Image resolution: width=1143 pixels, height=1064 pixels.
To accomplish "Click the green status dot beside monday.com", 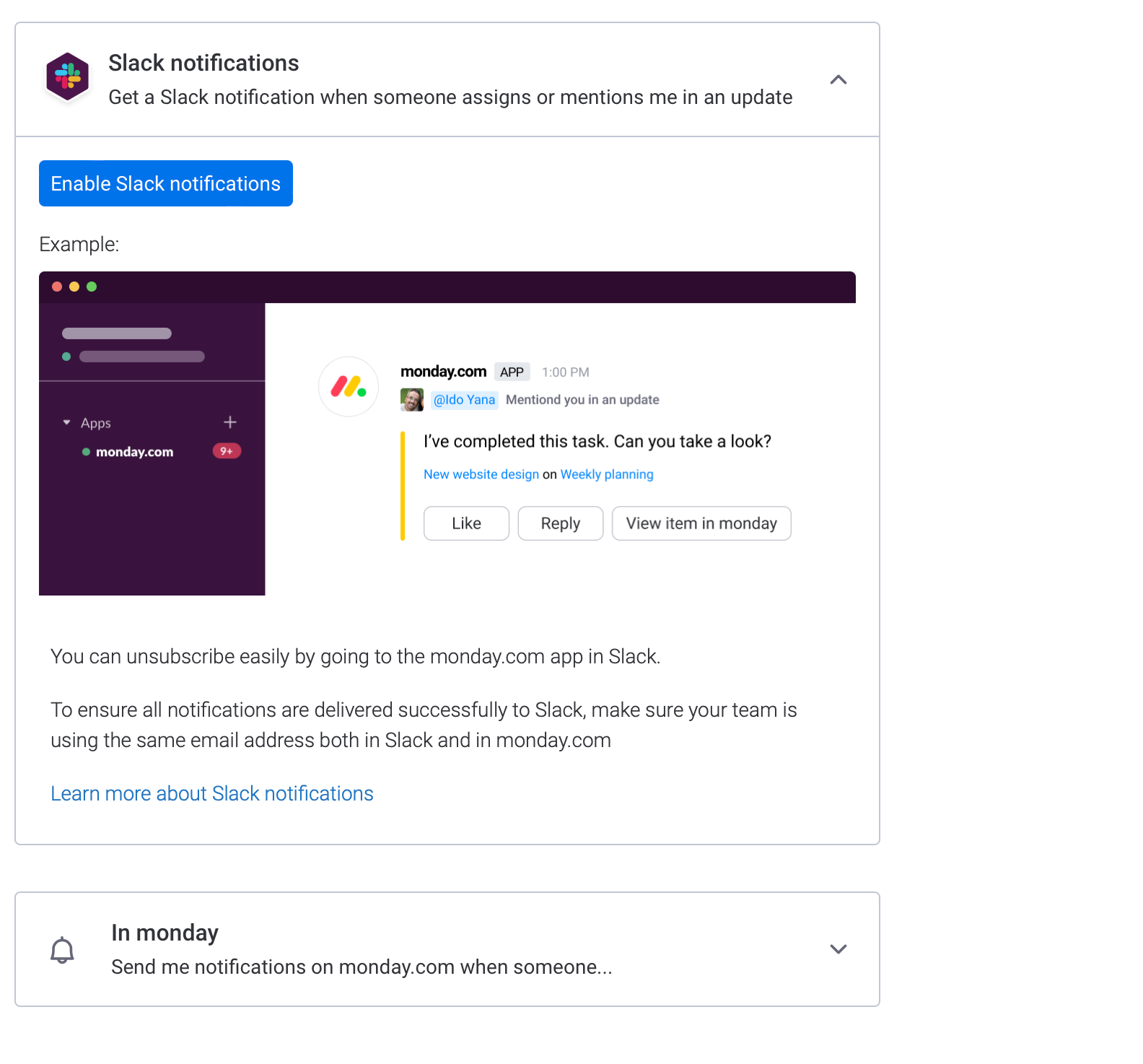I will pyautogui.click(x=86, y=452).
